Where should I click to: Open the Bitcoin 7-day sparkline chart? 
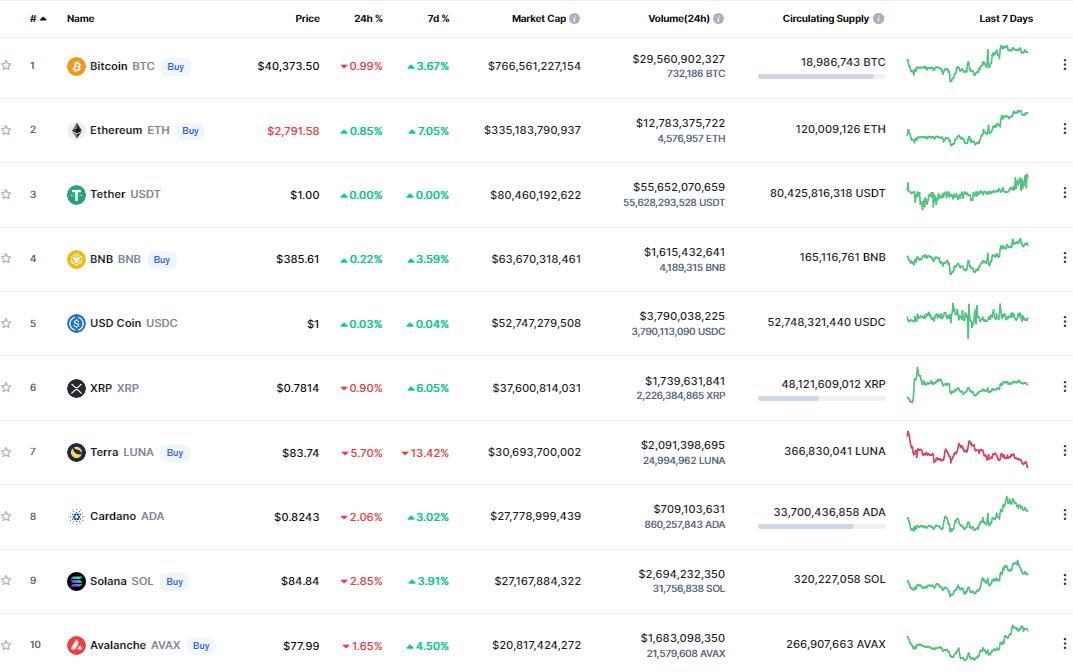(968, 63)
